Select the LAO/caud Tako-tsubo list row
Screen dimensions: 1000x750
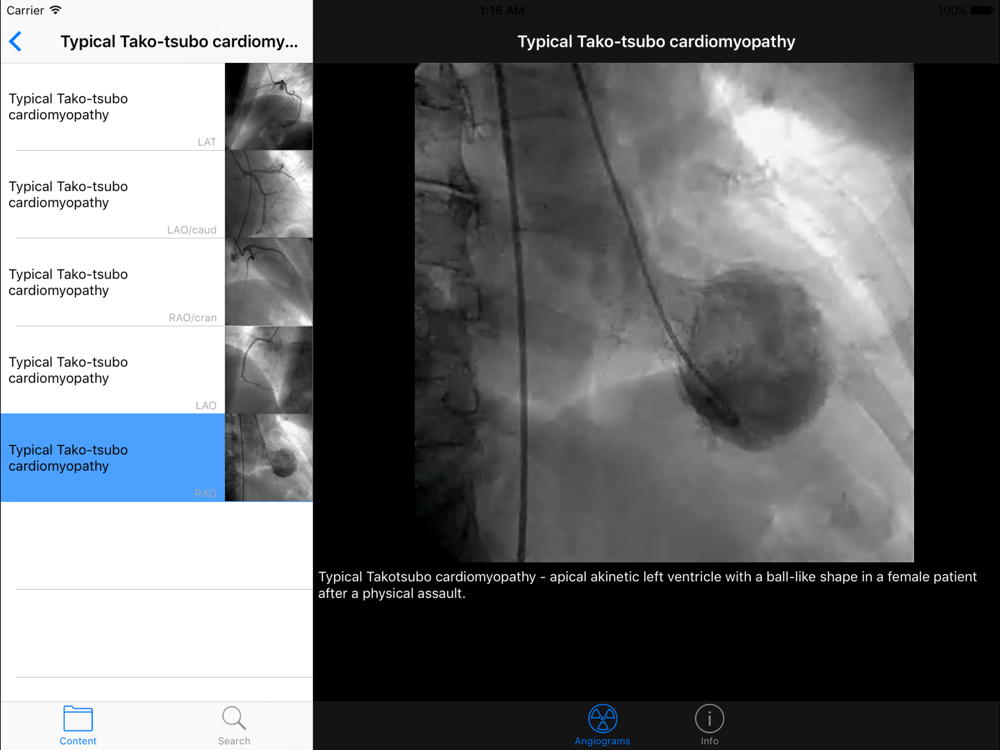point(112,194)
